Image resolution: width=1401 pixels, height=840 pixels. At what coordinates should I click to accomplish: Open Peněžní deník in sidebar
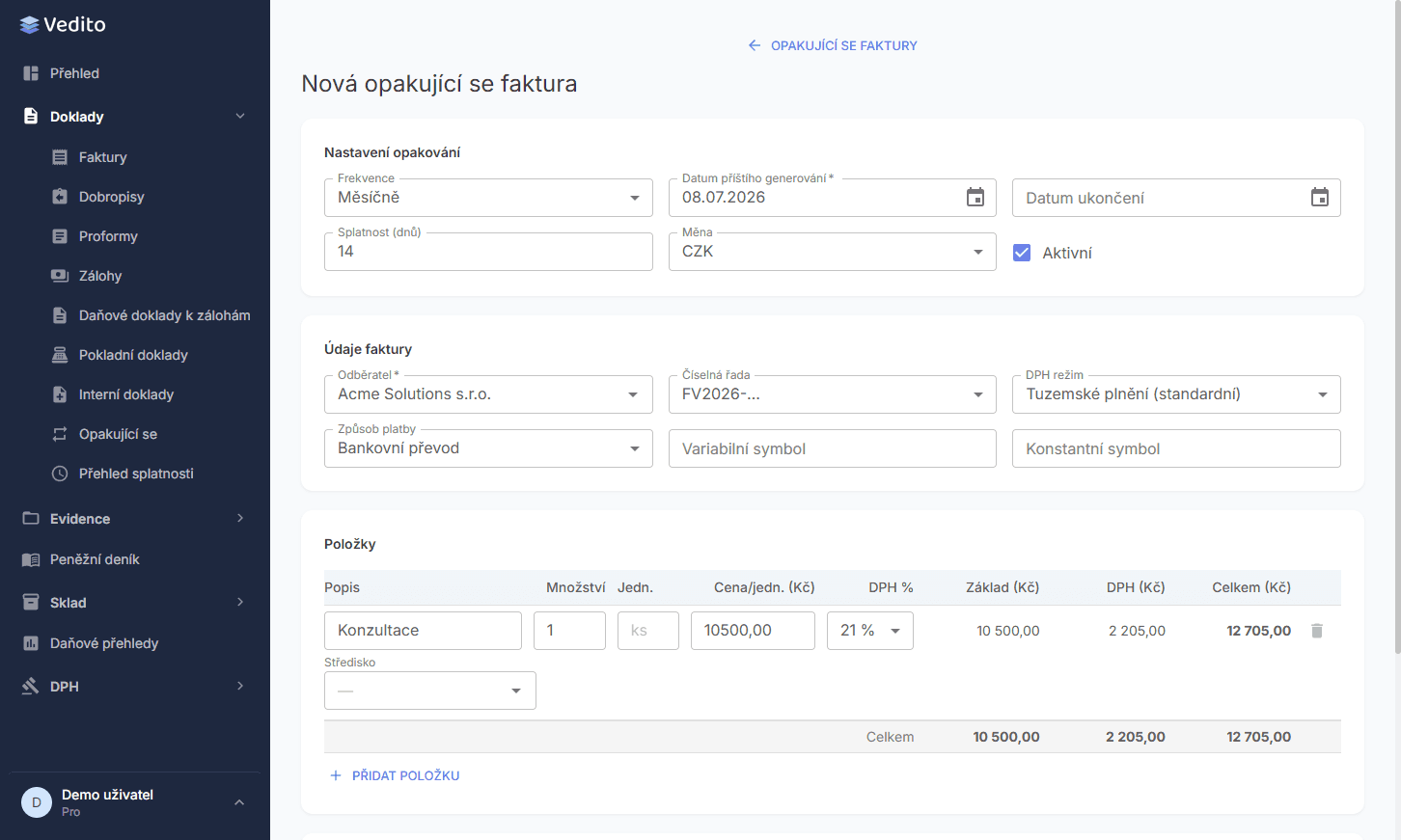[x=135, y=559]
